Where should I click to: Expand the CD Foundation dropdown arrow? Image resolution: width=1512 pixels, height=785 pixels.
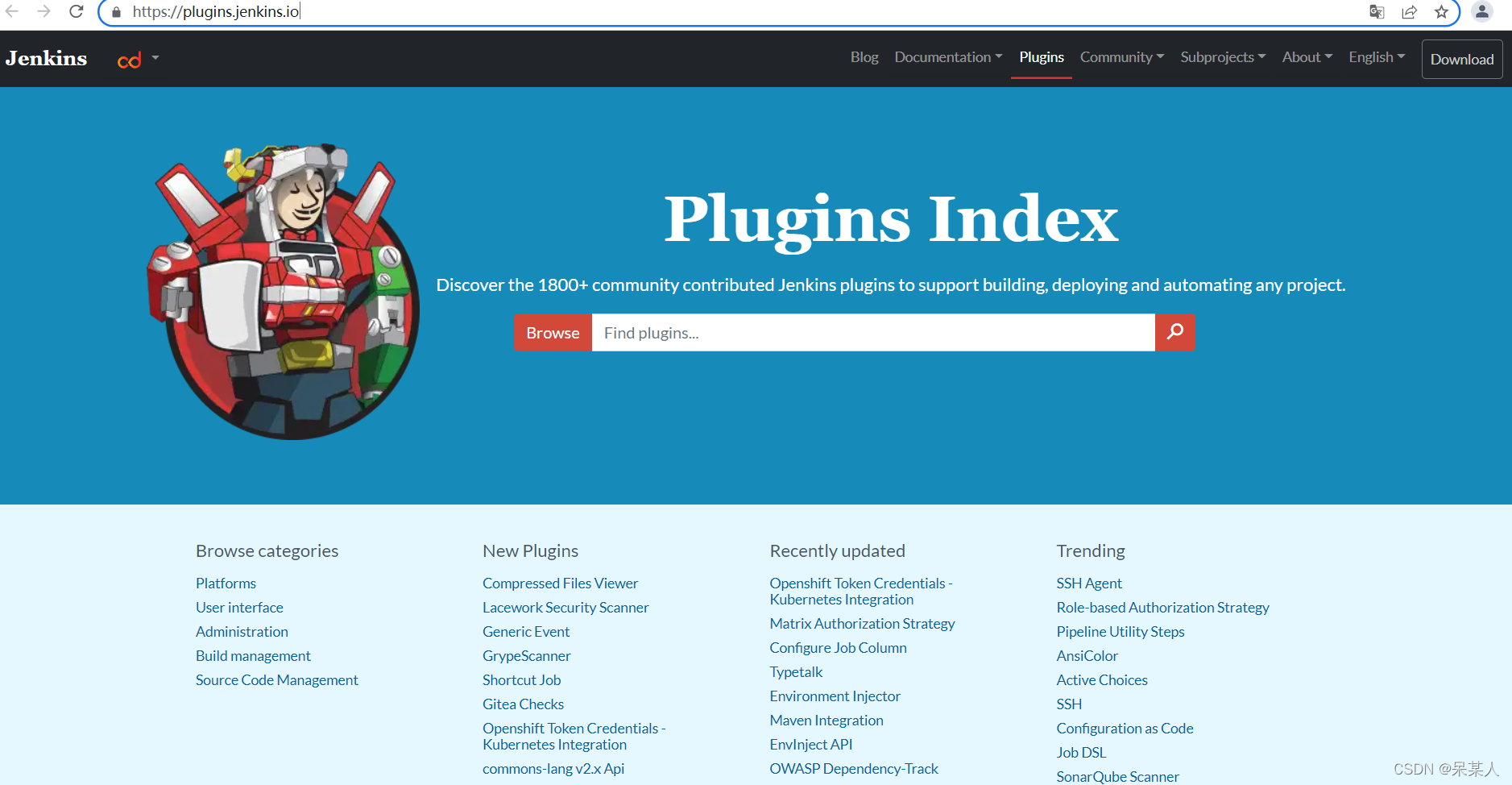(155, 57)
